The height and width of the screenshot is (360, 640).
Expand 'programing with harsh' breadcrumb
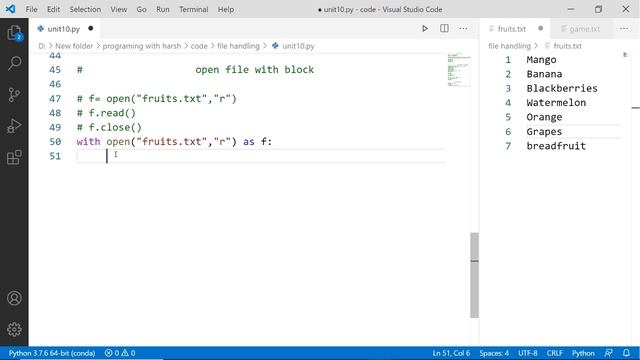[142, 46]
